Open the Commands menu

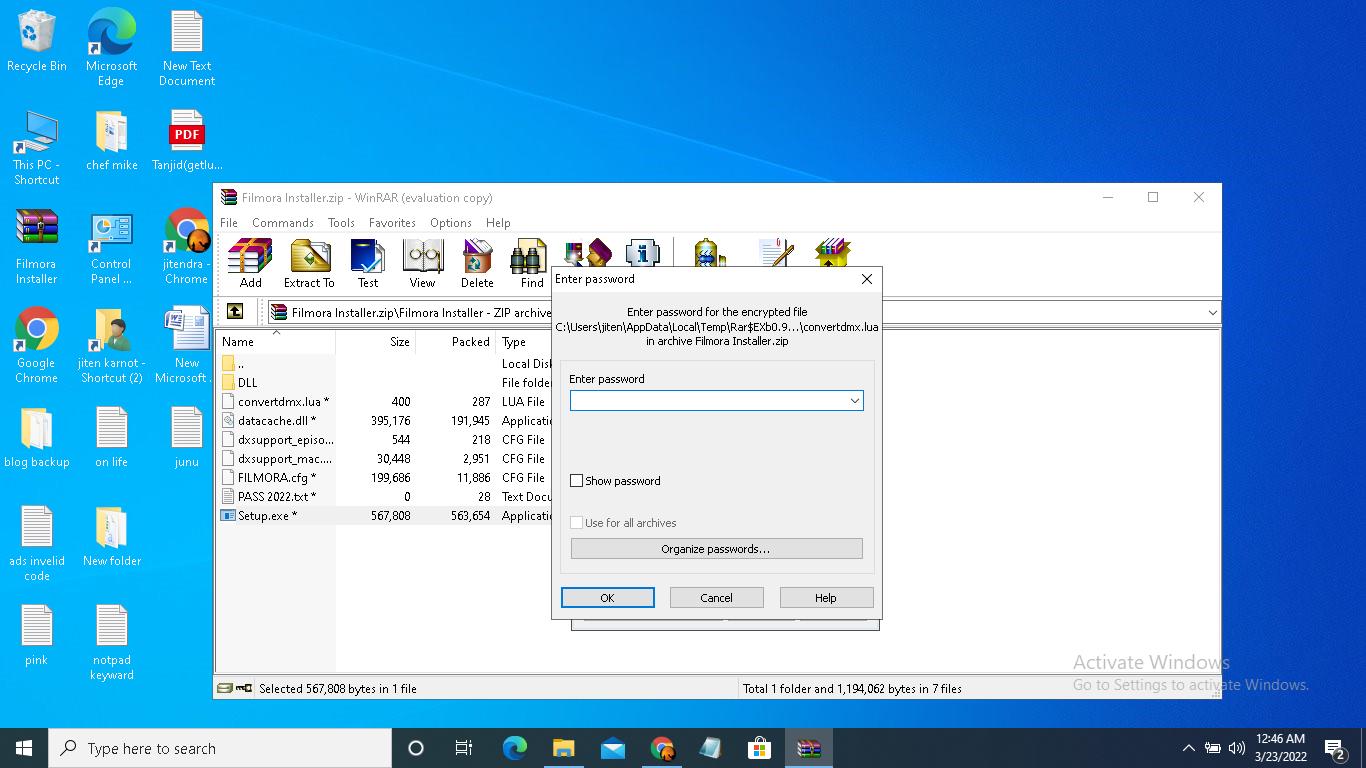282,223
